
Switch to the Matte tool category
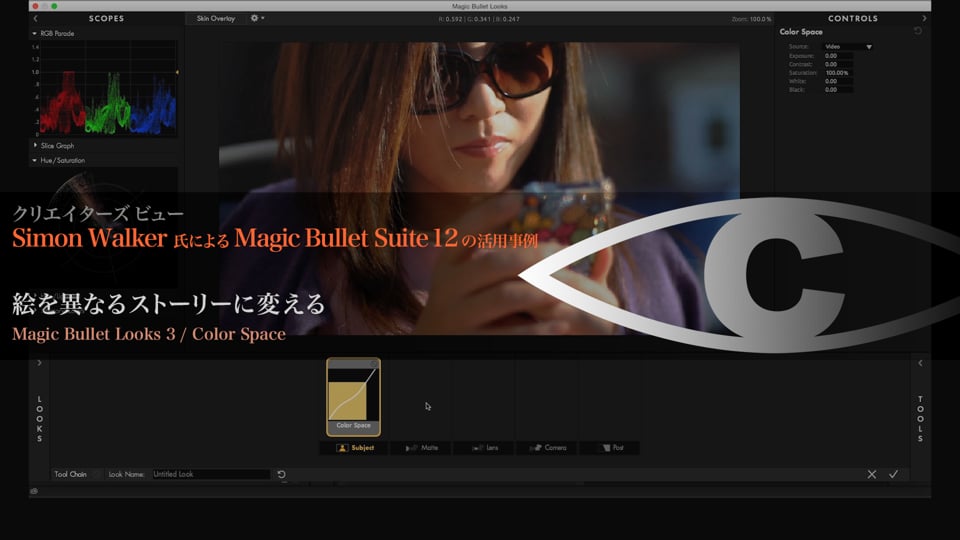click(422, 448)
